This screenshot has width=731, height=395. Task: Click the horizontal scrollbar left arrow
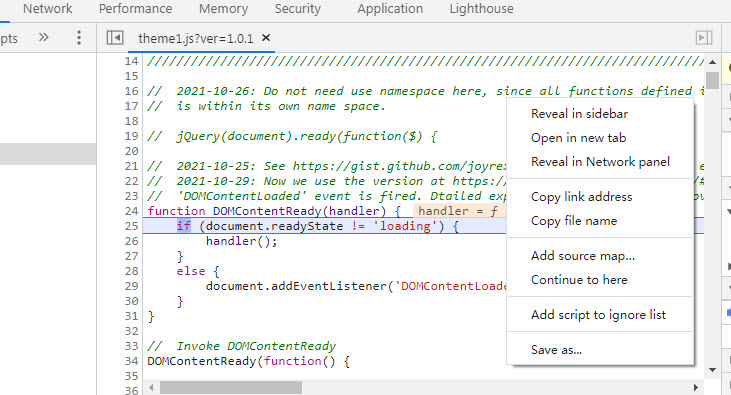(x=151, y=387)
